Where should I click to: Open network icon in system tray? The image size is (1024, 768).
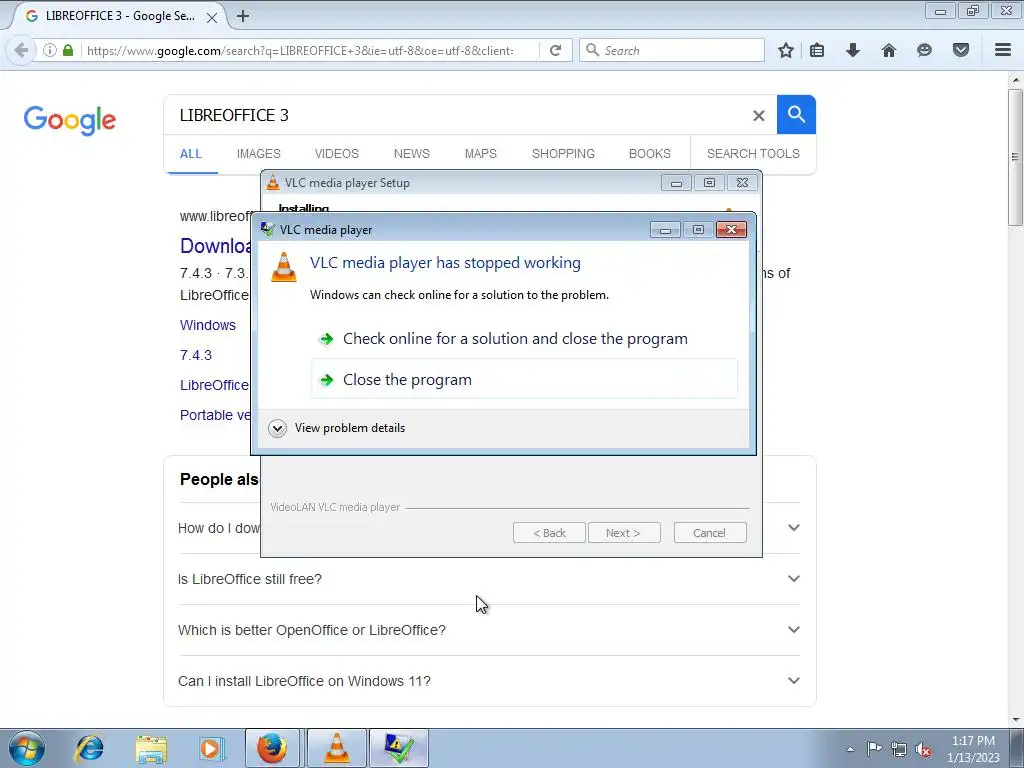tap(899, 749)
